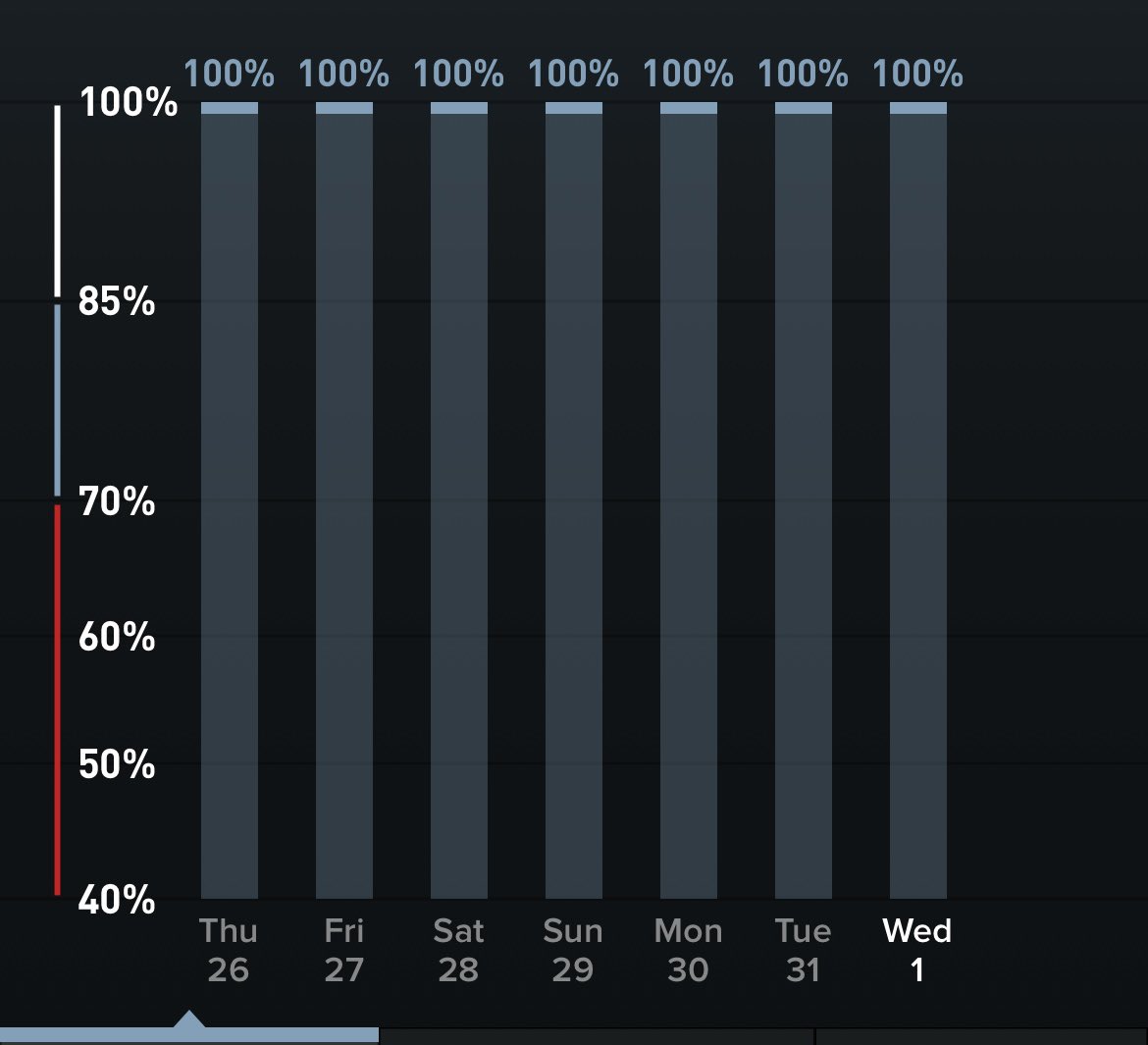Click the Thu 26 date label
This screenshot has height=1045, width=1148.
[x=229, y=950]
